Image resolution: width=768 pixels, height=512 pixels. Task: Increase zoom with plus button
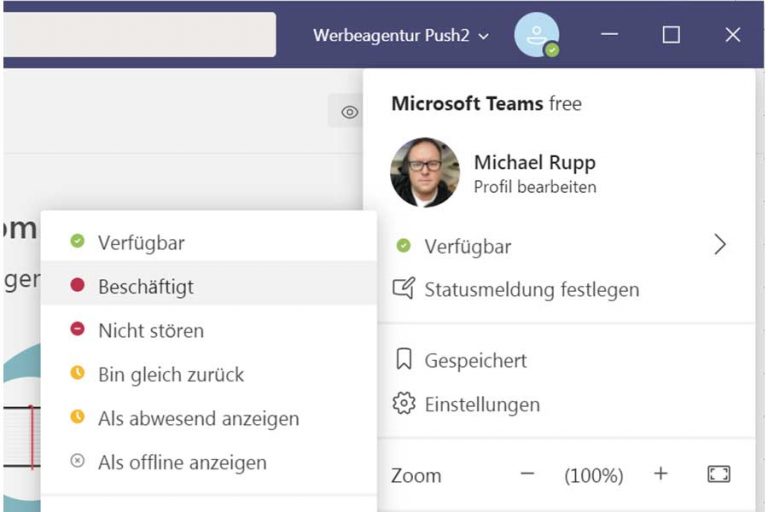pyautogui.click(x=661, y=473)
